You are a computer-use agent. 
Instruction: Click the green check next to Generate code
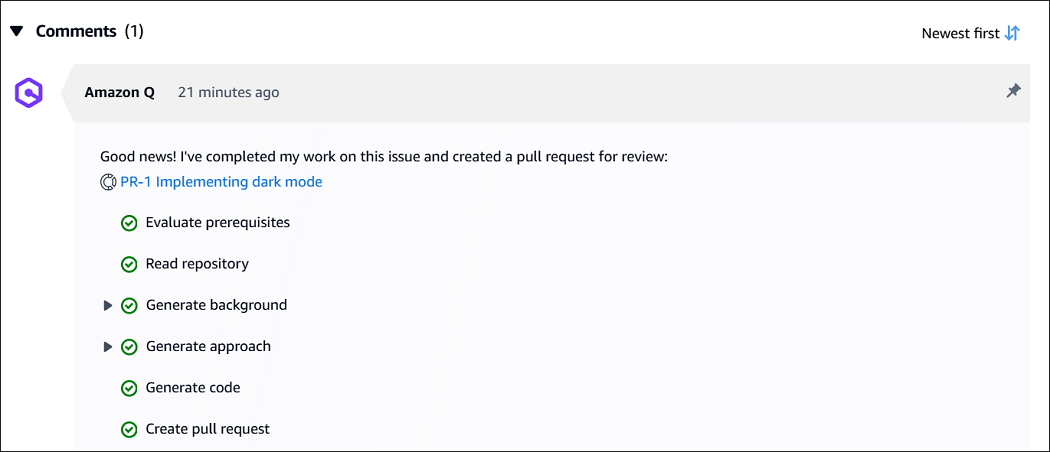pos(129,388)
